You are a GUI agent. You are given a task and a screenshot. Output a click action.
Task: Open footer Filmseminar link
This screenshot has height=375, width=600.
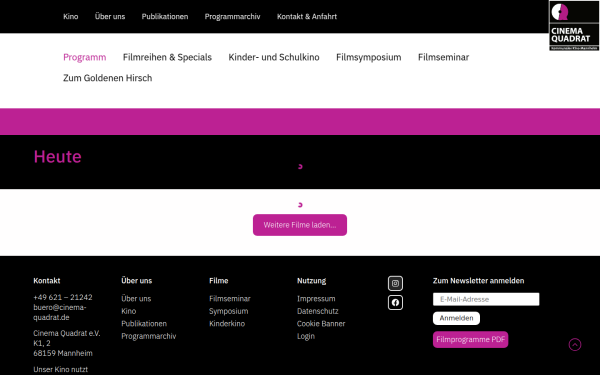click(230, 298)
